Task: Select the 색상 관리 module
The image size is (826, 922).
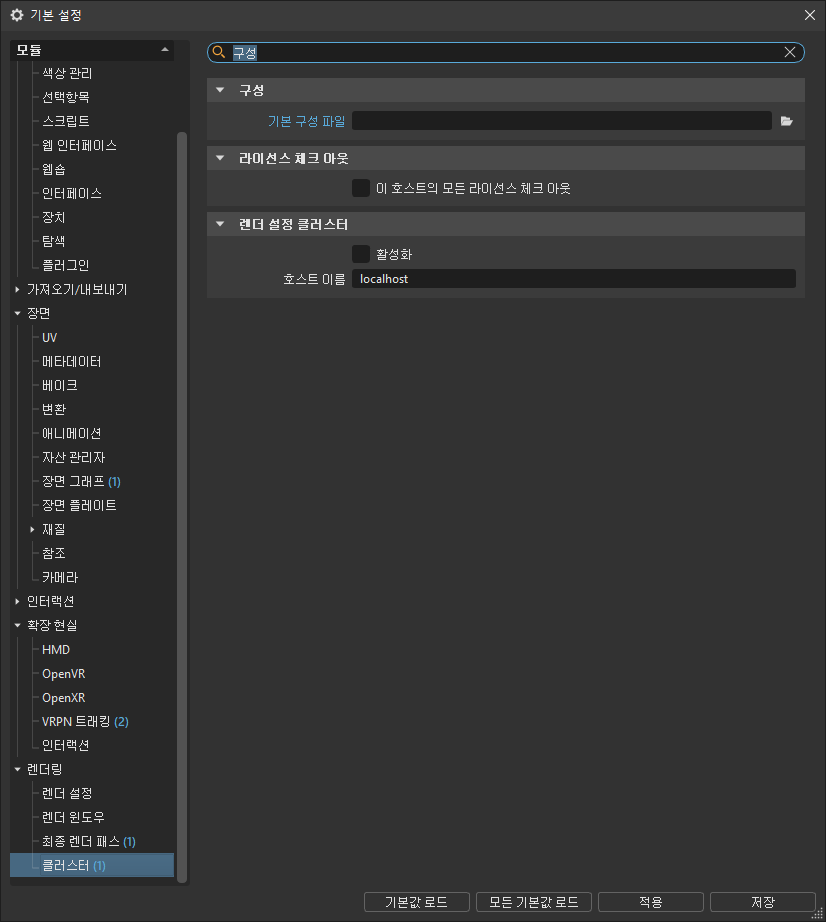Action: (66, 72)
